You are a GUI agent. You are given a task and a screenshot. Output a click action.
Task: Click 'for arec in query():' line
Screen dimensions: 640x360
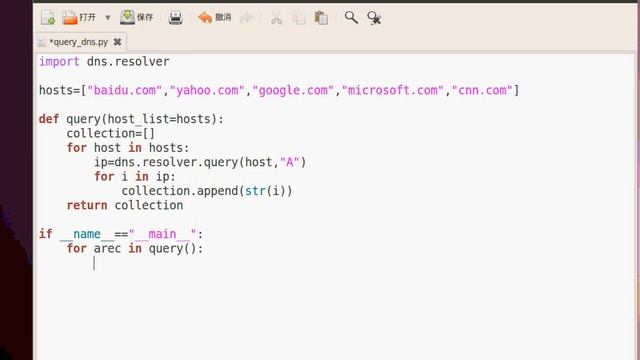pyautogui.click(x=135, y=249)
